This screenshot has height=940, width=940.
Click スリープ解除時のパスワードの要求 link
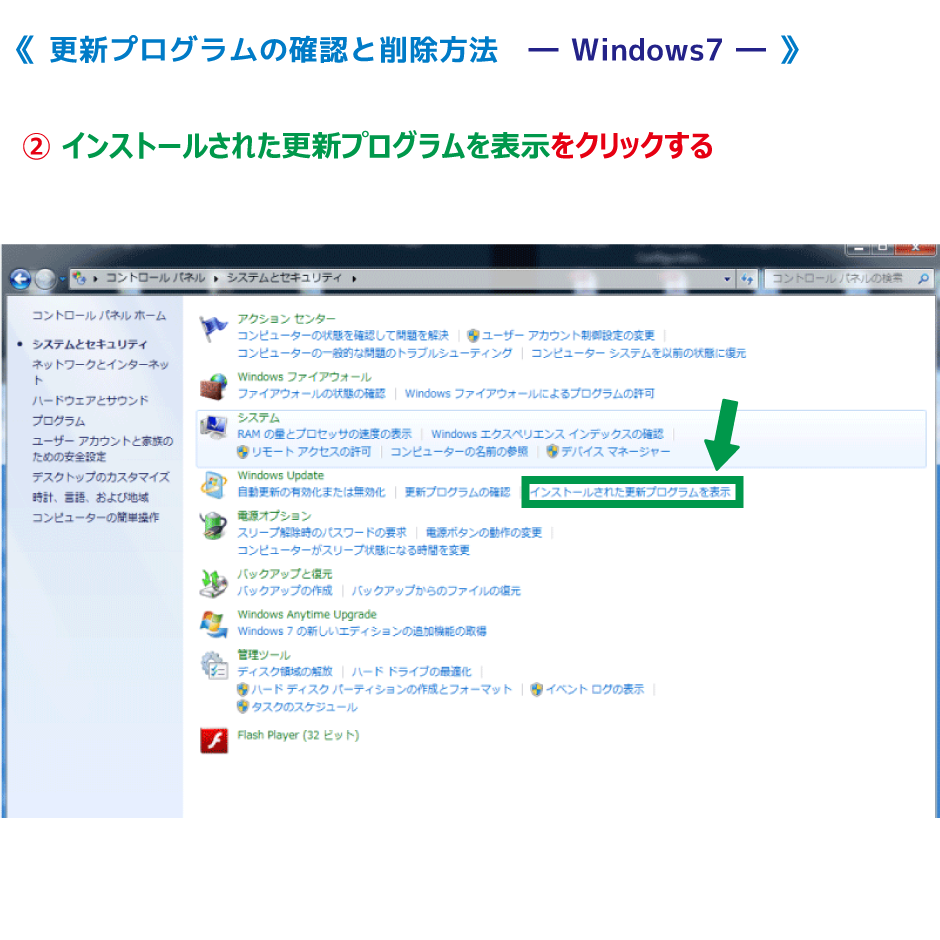[322, 533]
